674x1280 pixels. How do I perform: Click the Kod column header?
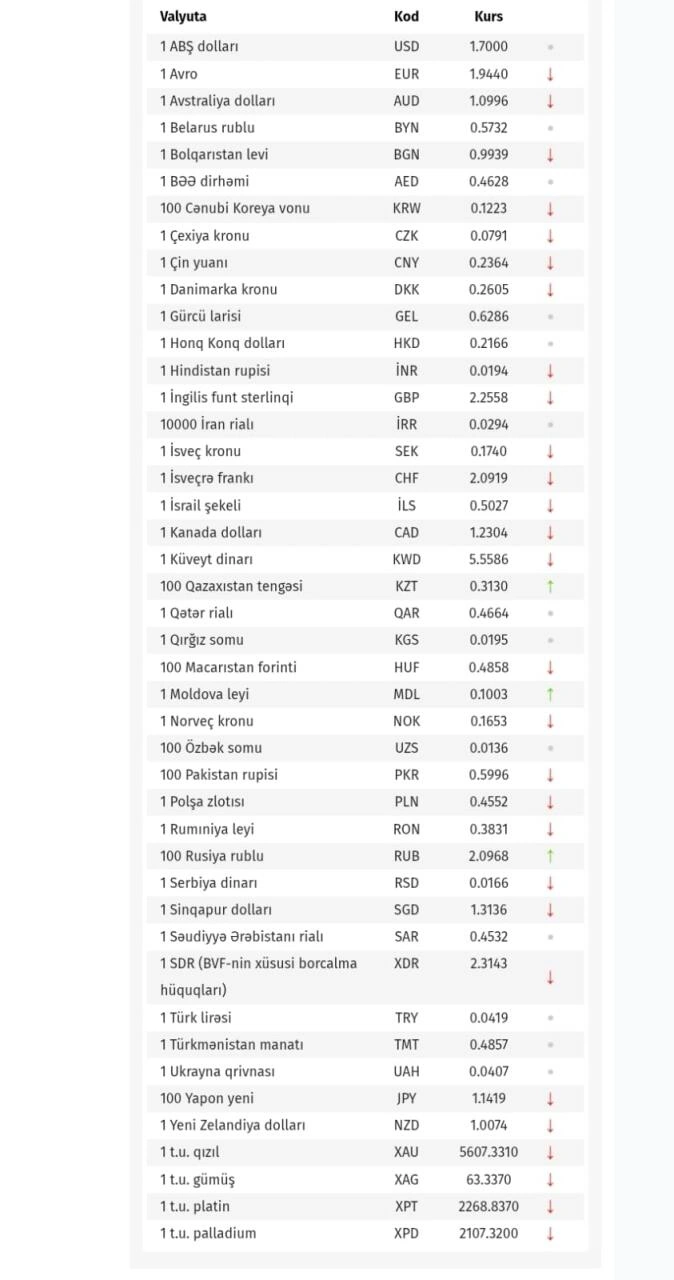[x=406, y=17]
